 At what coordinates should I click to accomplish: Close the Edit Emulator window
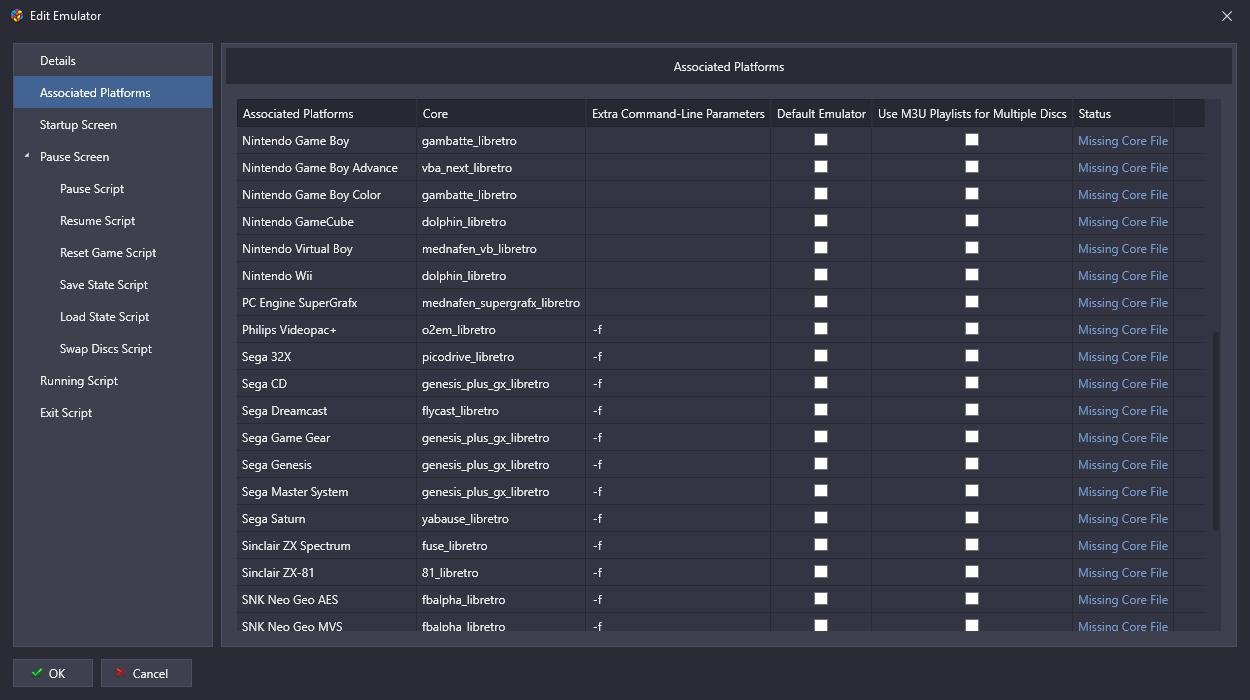pyautogui.click(x=1227, y=16)
